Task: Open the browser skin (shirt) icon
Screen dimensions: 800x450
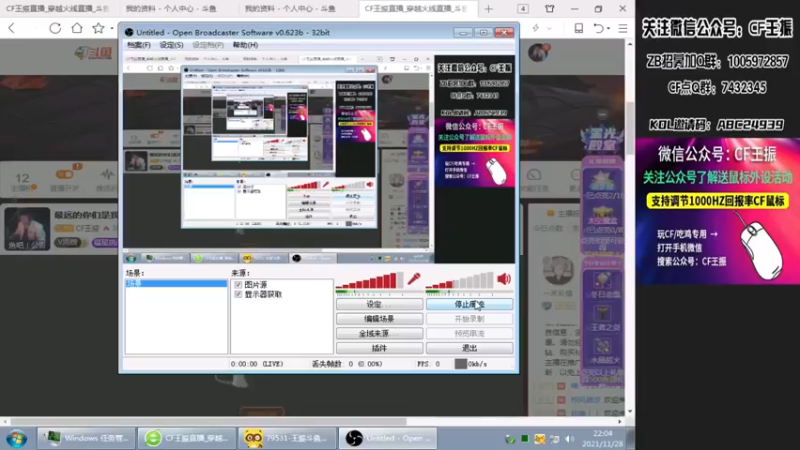Action: pyautogui.click(x=549, y=9)
